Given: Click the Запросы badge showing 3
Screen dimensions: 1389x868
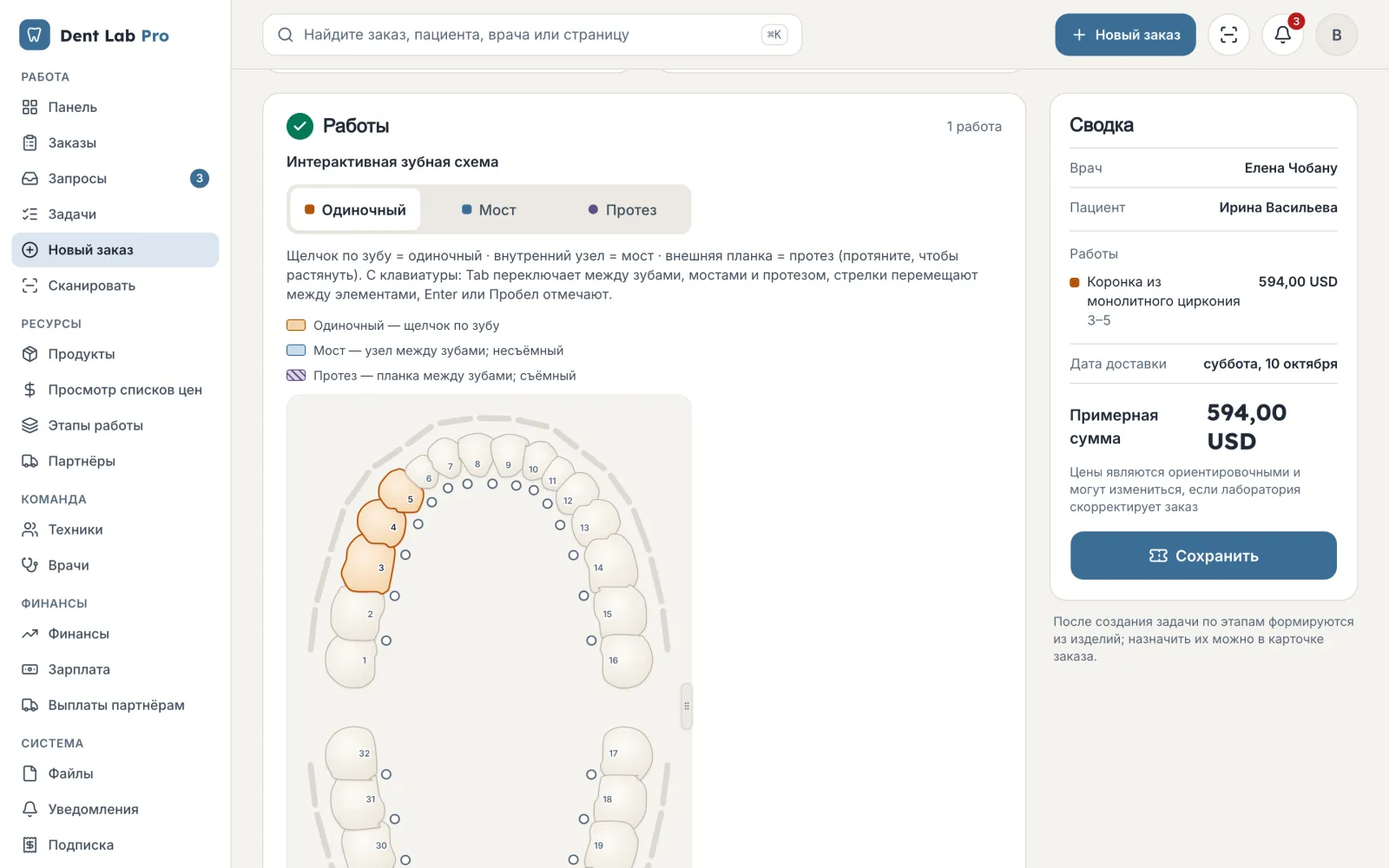Looking at the screenshot, I should coord(200,178).
